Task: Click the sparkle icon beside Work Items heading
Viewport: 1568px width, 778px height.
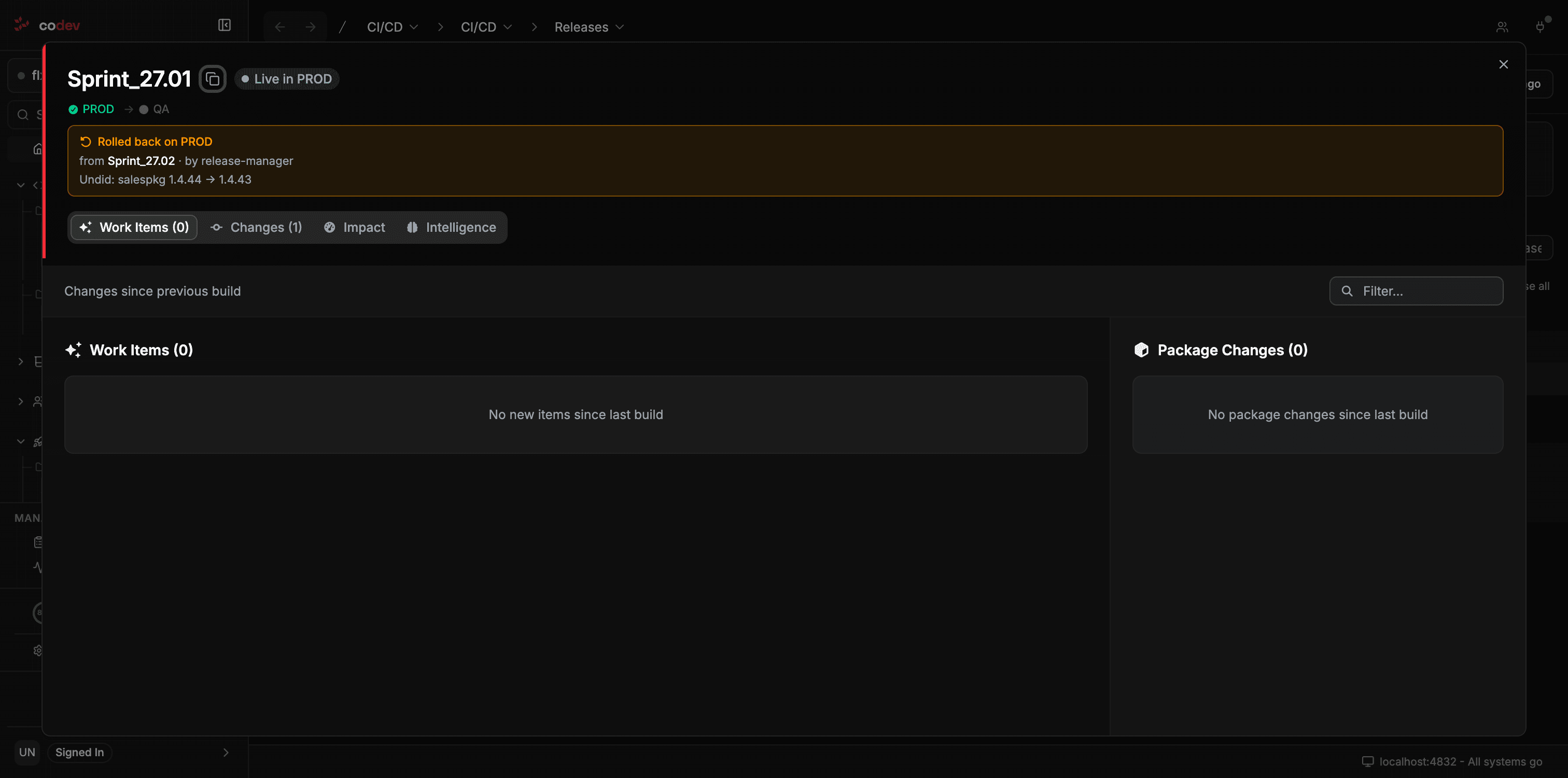Action: [74, 350]
